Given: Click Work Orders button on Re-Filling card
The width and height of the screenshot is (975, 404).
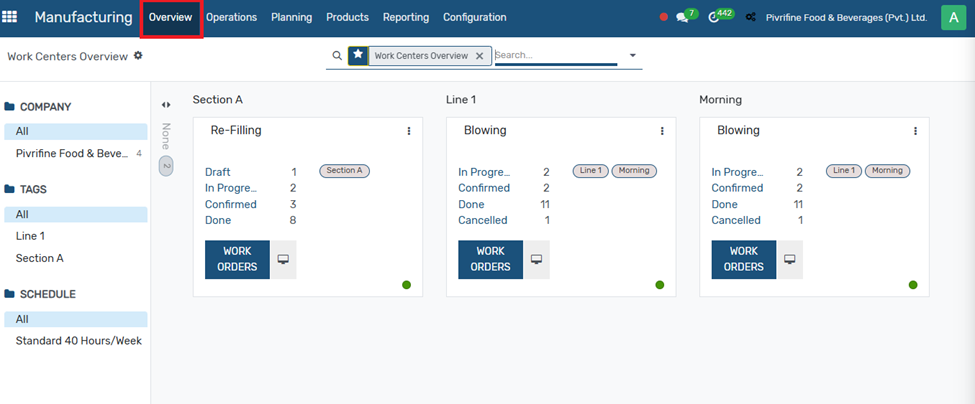Looking at the screenshot, I should pyautogui.click(x=237, y=259).
